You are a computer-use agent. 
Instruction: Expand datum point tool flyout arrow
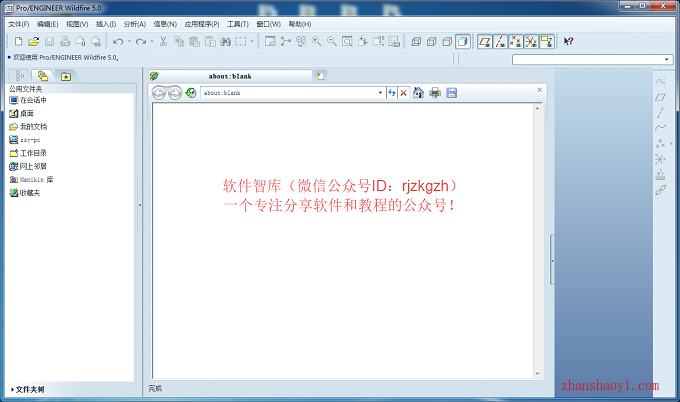[671, 144]
